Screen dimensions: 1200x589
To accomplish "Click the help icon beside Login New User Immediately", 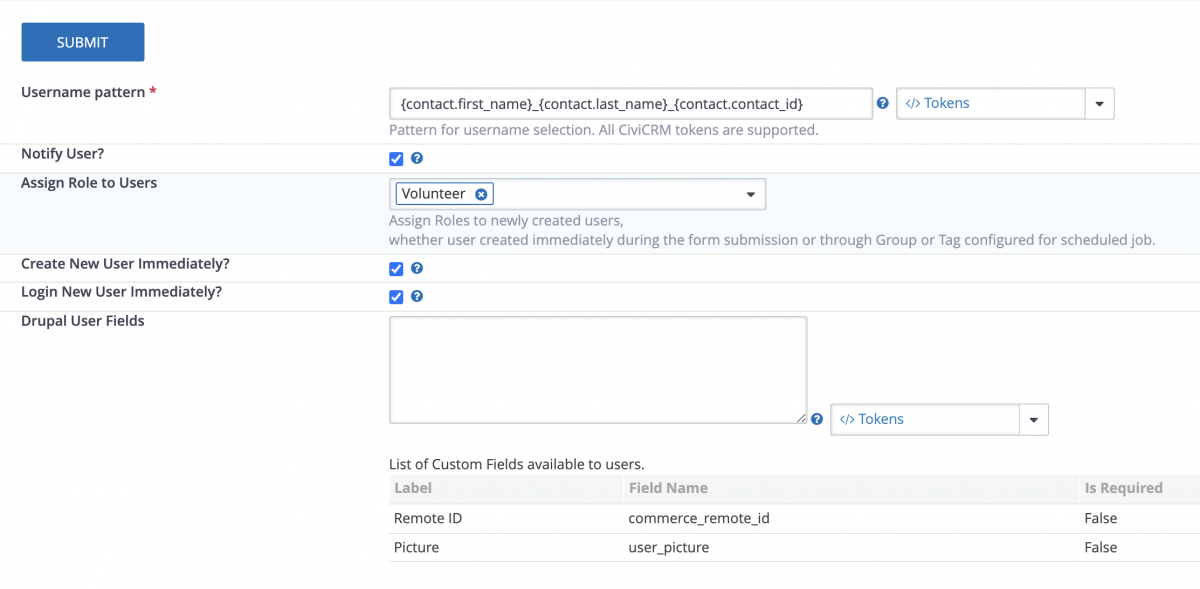I will [416, 296].
